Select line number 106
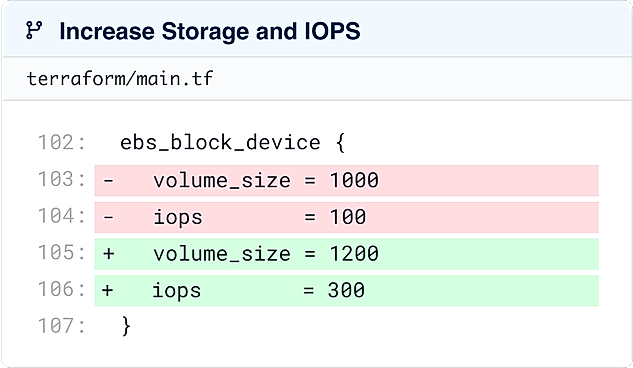The height and width of the screenshot is (368, 633). tap(62, 289)
